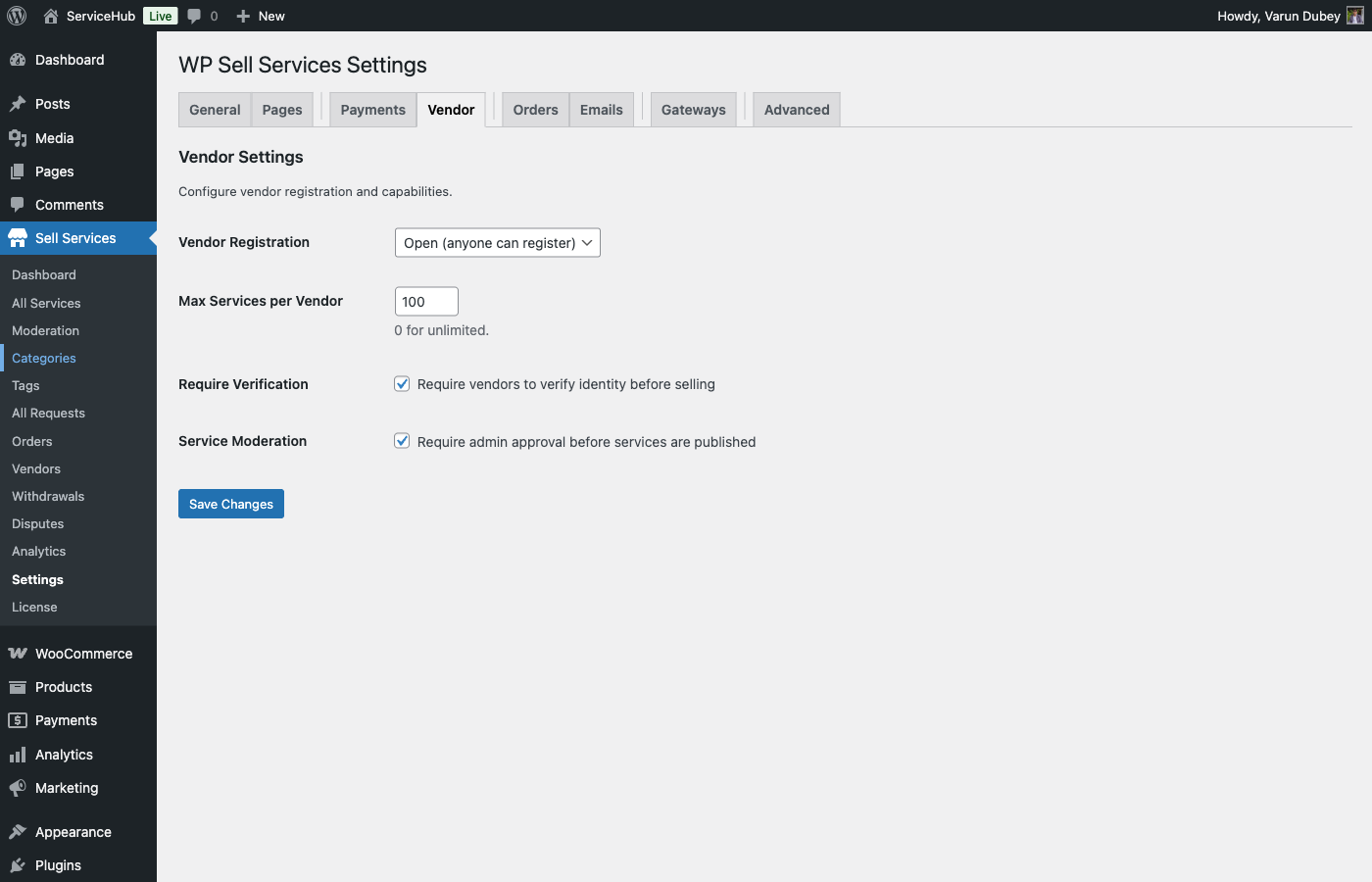Viewport: 1372px width, 882px height.
Task: Open the Media library from sidebar
Action: [21, 138]
